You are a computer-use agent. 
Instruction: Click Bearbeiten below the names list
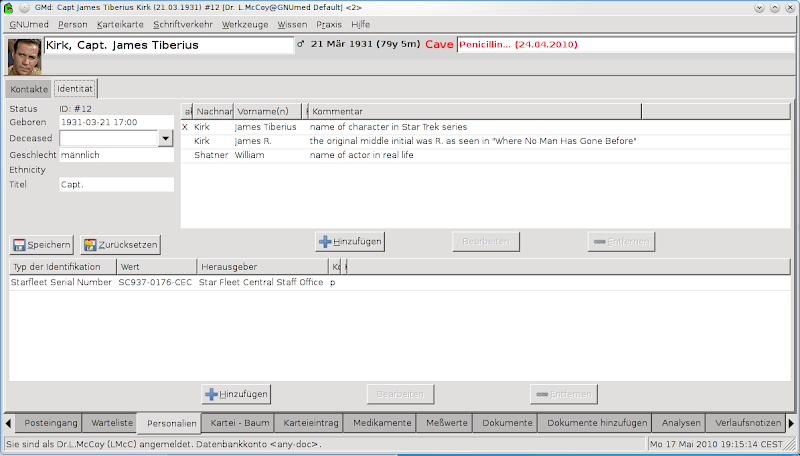[x=486, y=242]
